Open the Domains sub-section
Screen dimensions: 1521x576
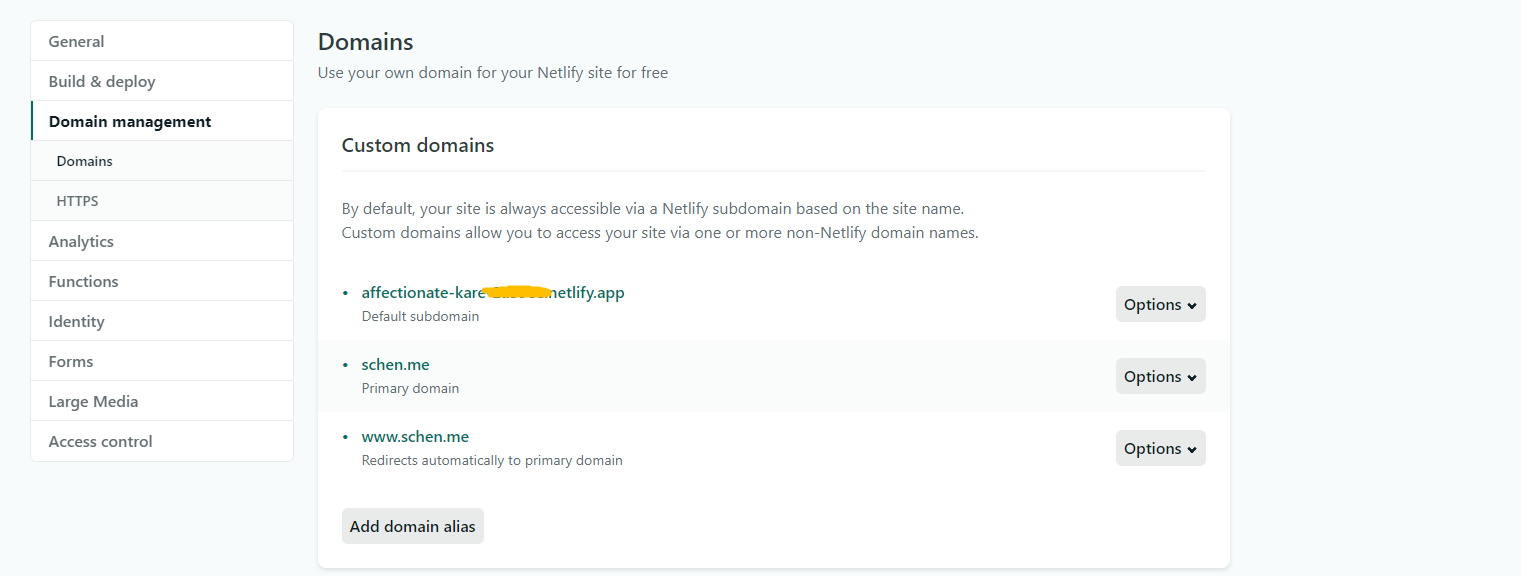click(x=85, y=161)
